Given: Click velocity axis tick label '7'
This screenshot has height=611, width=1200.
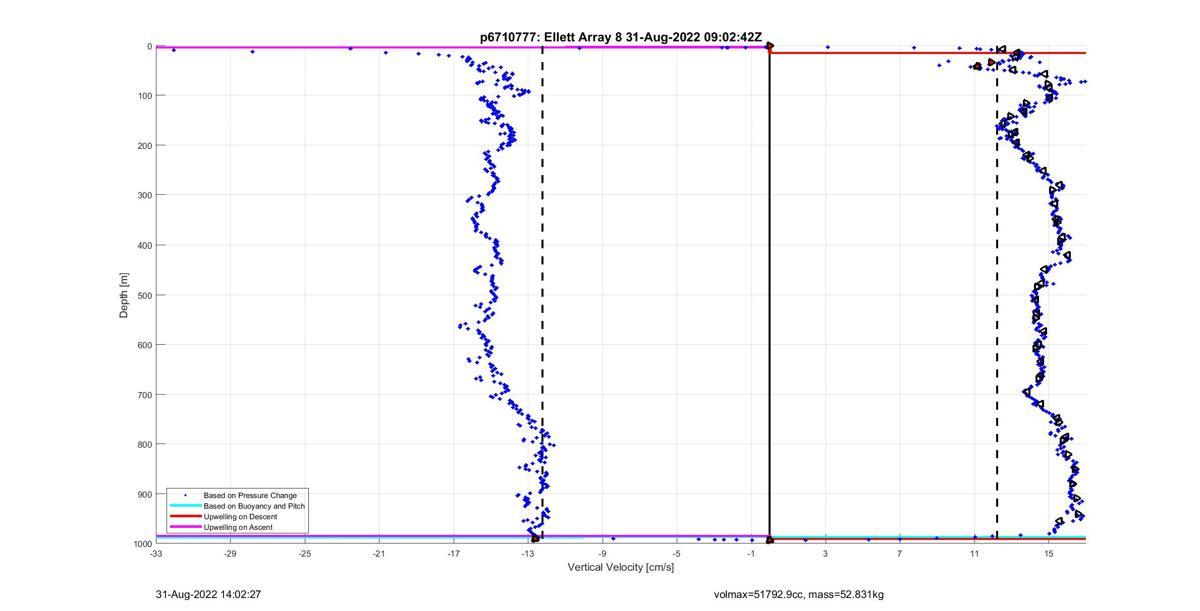Looking at the screenshot, I should pyautogui.click(x=900, y=553).
